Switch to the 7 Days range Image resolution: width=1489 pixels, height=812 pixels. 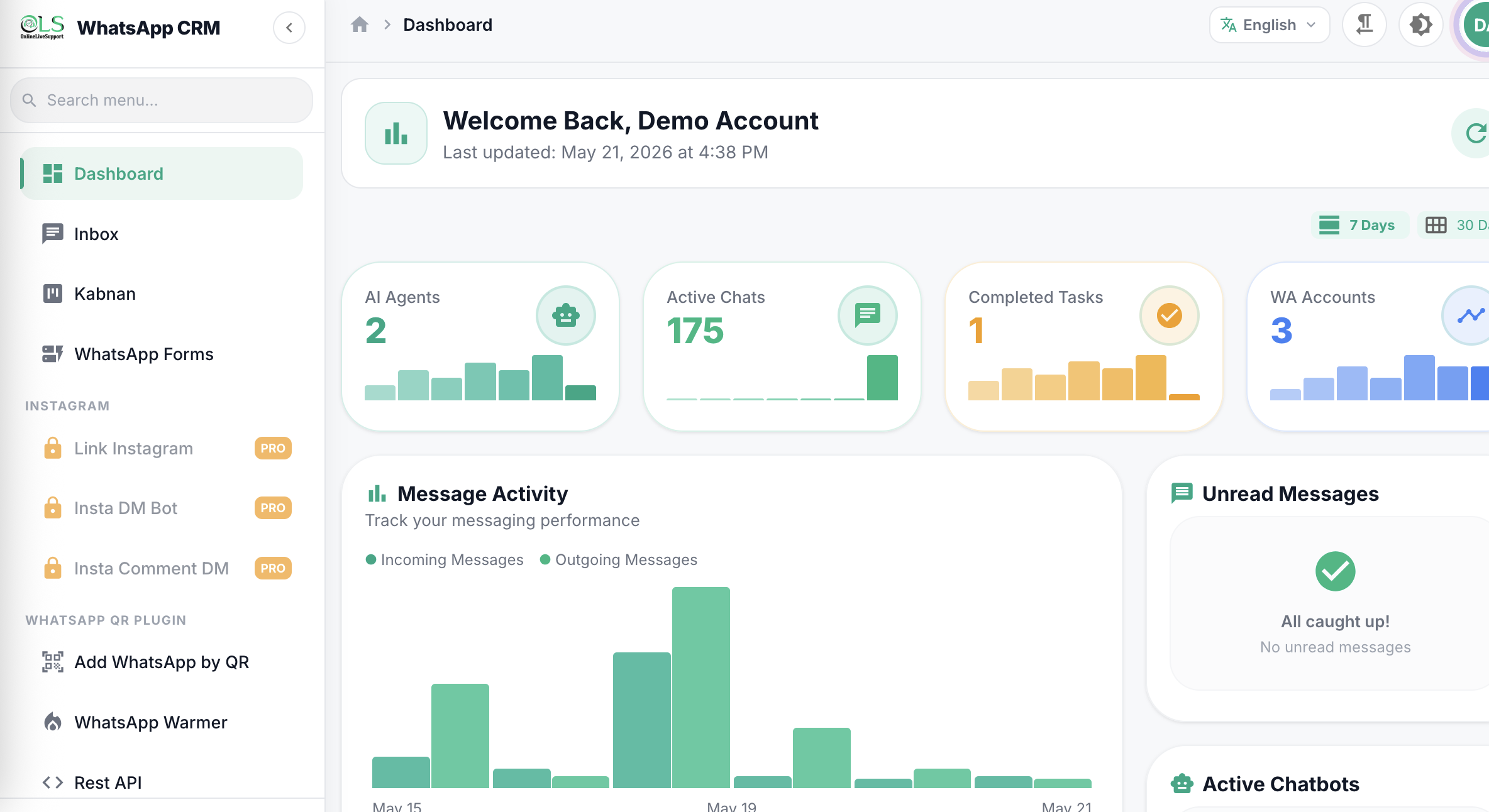click(1359, 225)
